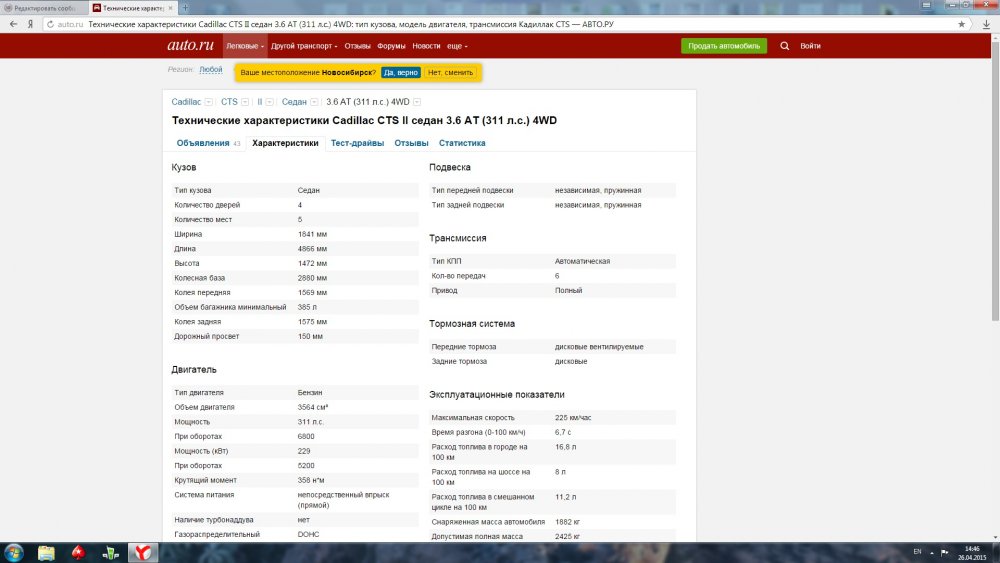Click the Любой region link
Screen dimensions: 1000x563
coord(211,70)
